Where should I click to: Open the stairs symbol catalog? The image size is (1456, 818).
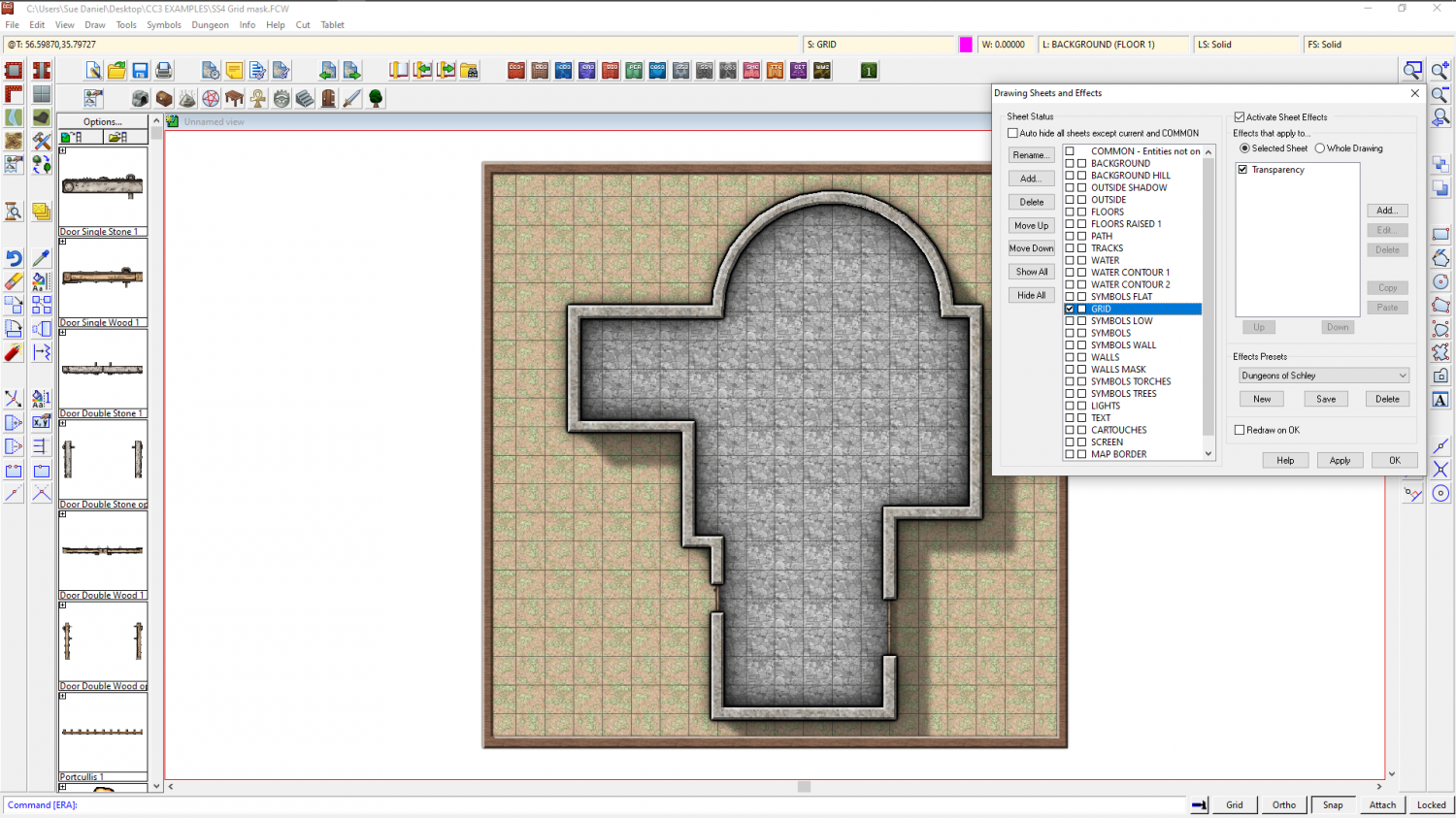(x=305, y=99)
